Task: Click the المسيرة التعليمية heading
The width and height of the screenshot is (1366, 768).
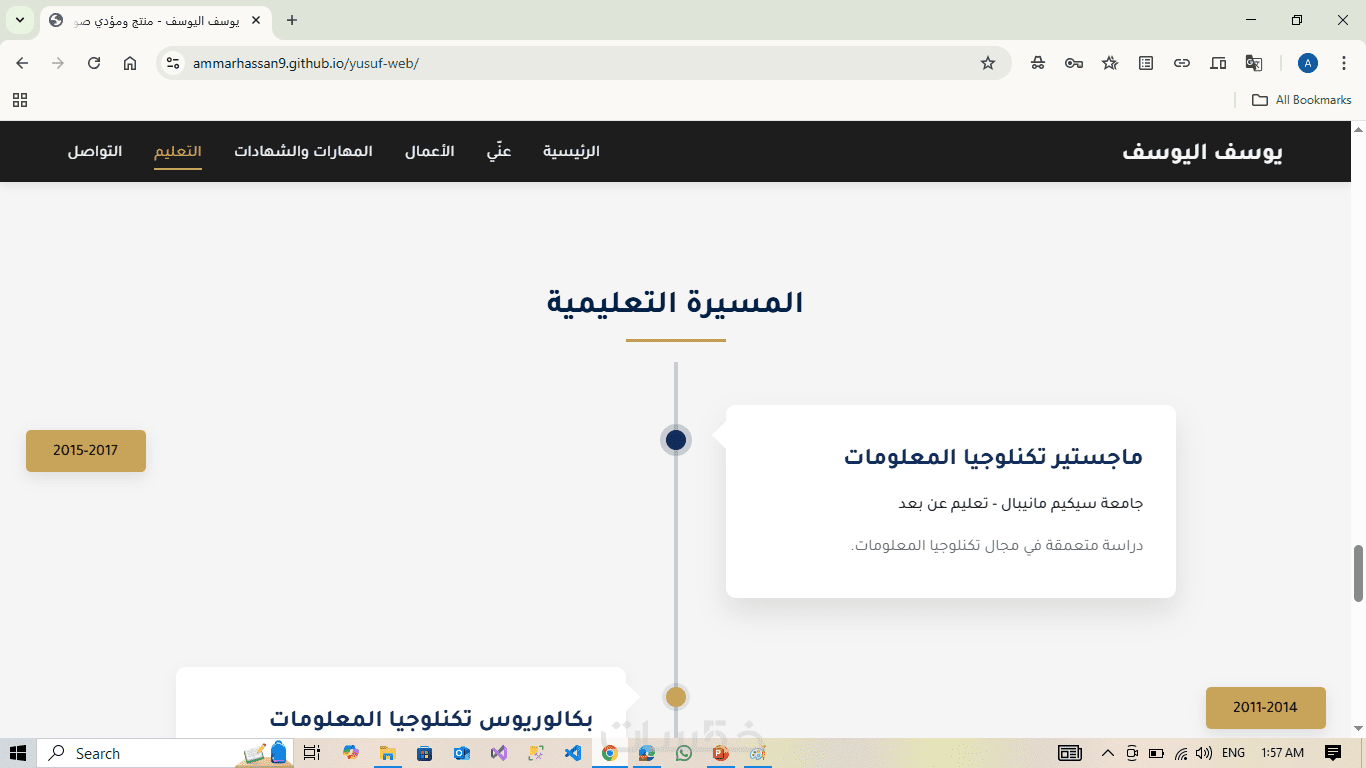Action: [x=675, y=303]
